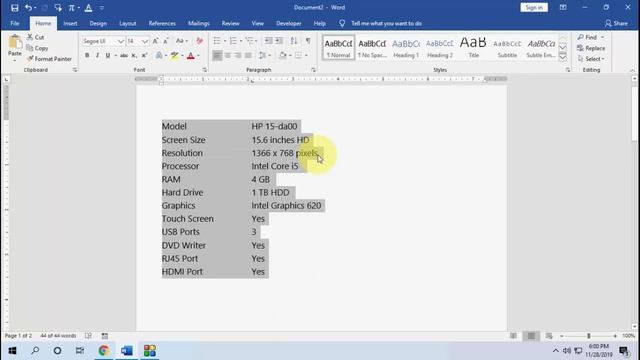This screenshot has height=360, width=640.
Task: Click the Share button
Action: tap(616, 23)
